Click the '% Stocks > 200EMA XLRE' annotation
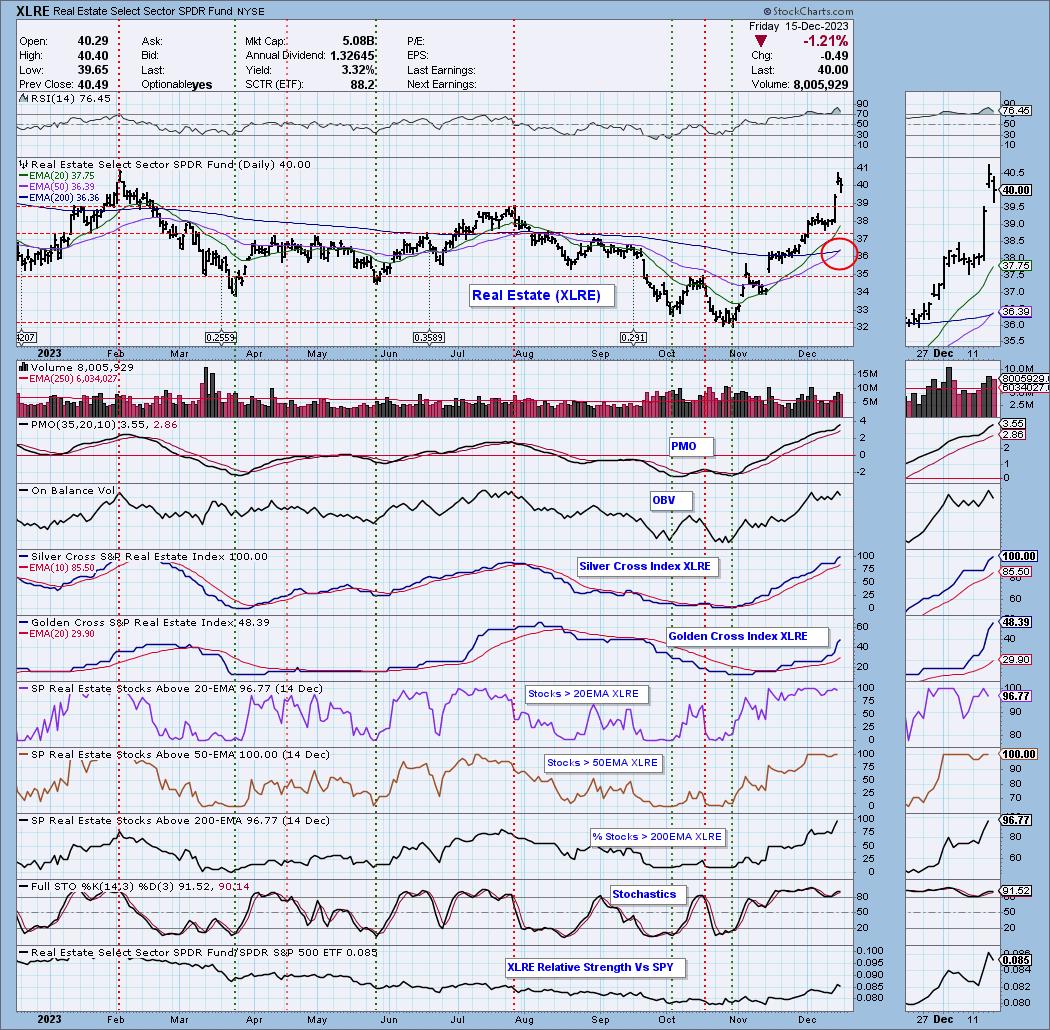 click(657, 836)
